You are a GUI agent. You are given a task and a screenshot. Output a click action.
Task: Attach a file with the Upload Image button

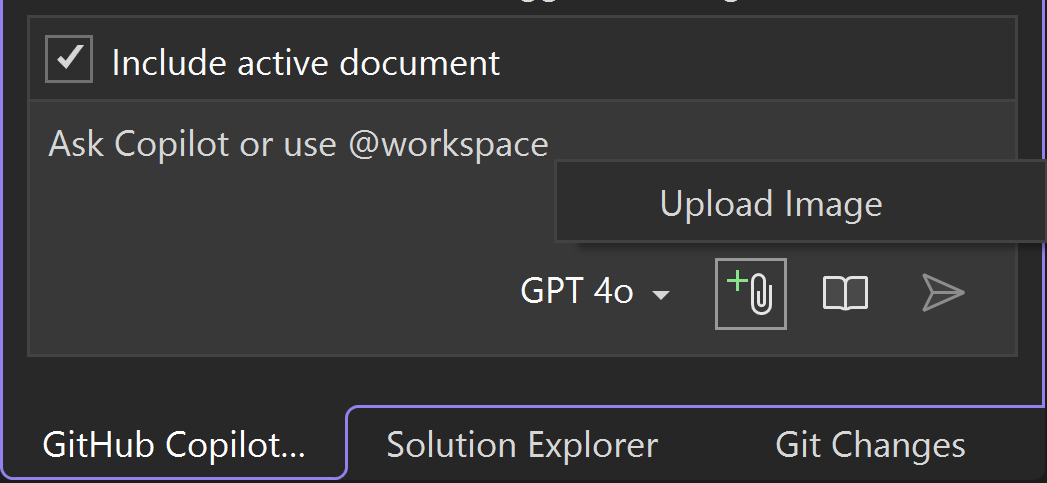tap(751, 294)
